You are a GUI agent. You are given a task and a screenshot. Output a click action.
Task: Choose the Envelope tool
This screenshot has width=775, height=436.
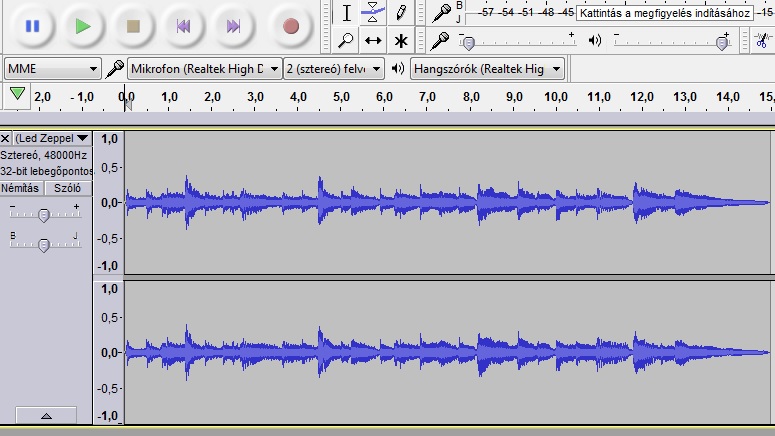click(x=373, y=13)
